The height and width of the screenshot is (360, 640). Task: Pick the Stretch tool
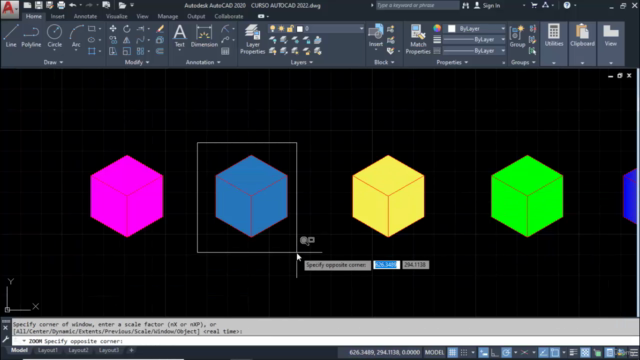pos(113,51)
